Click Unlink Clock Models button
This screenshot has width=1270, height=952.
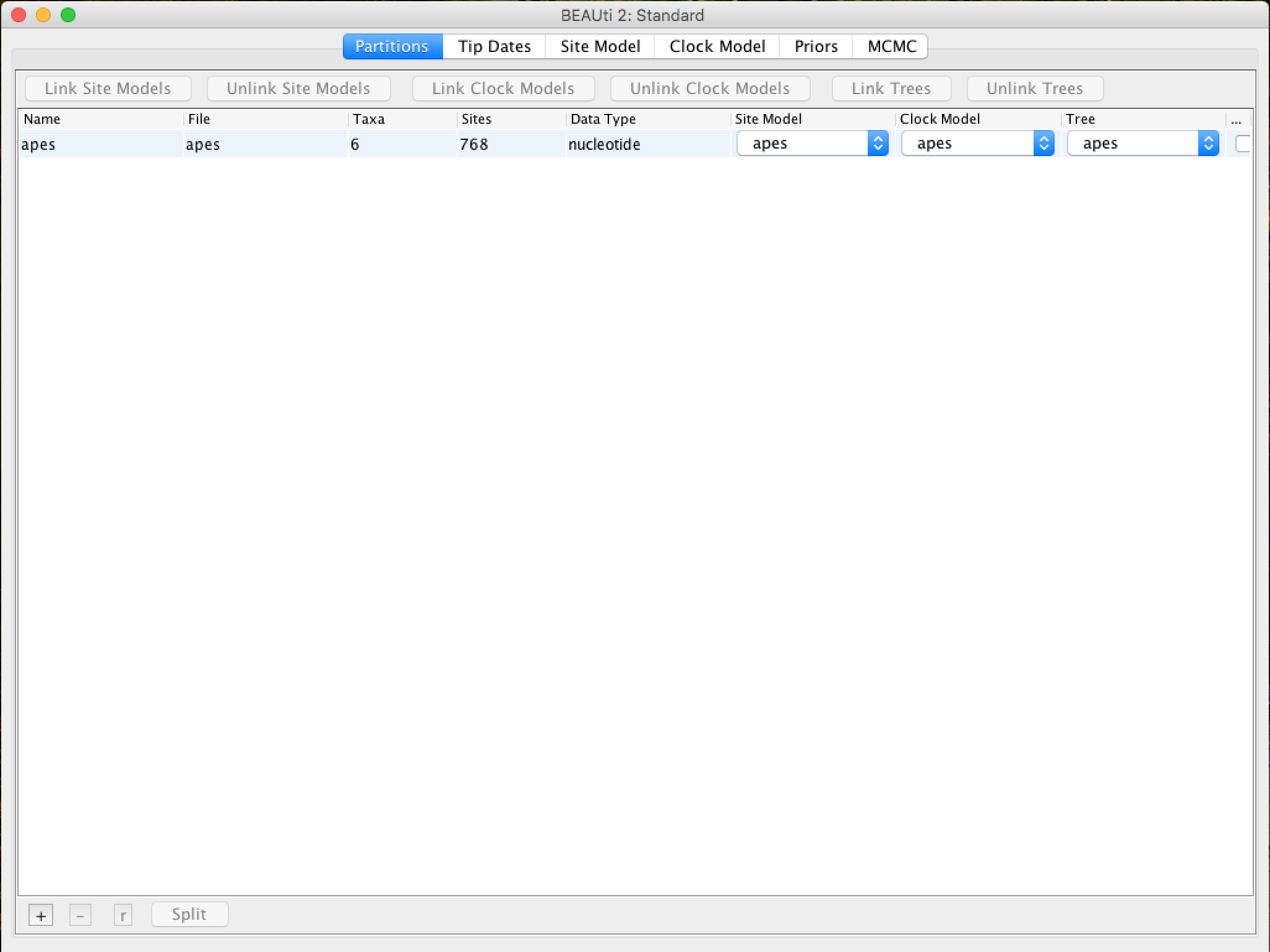click(710, 89)
